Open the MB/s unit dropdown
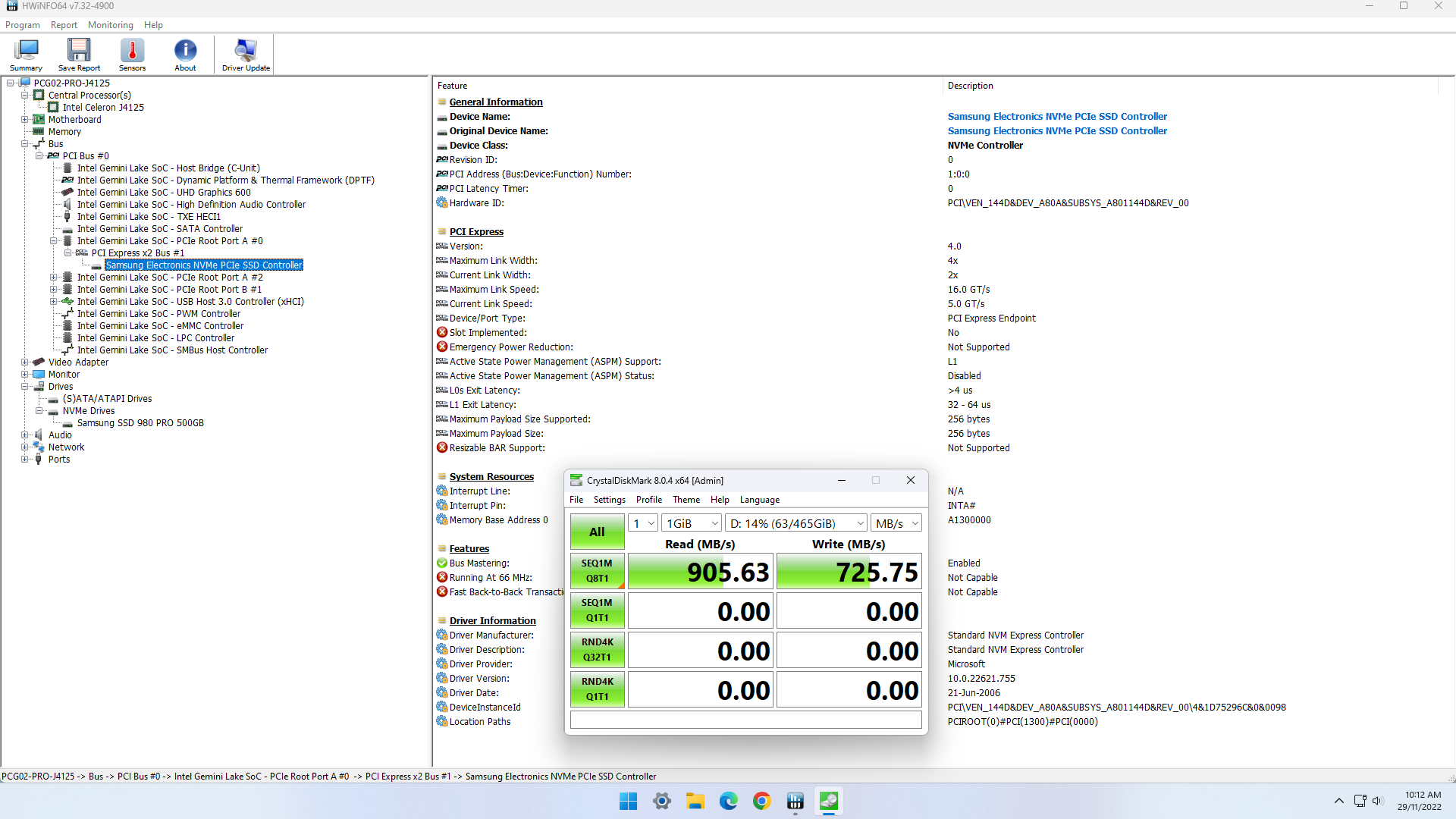Image resolution: width=1456 pixels, height=819 pixels. tap(896, 523)
